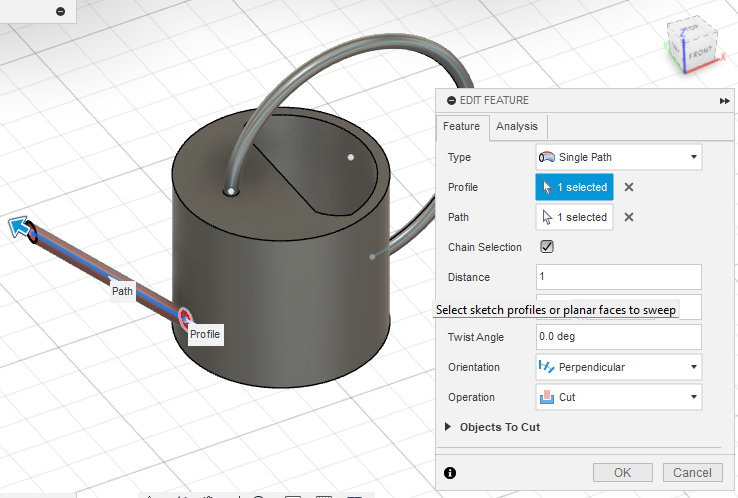Switch to the Feature tab
The image size is (738, 498).
tap(461, 126)
